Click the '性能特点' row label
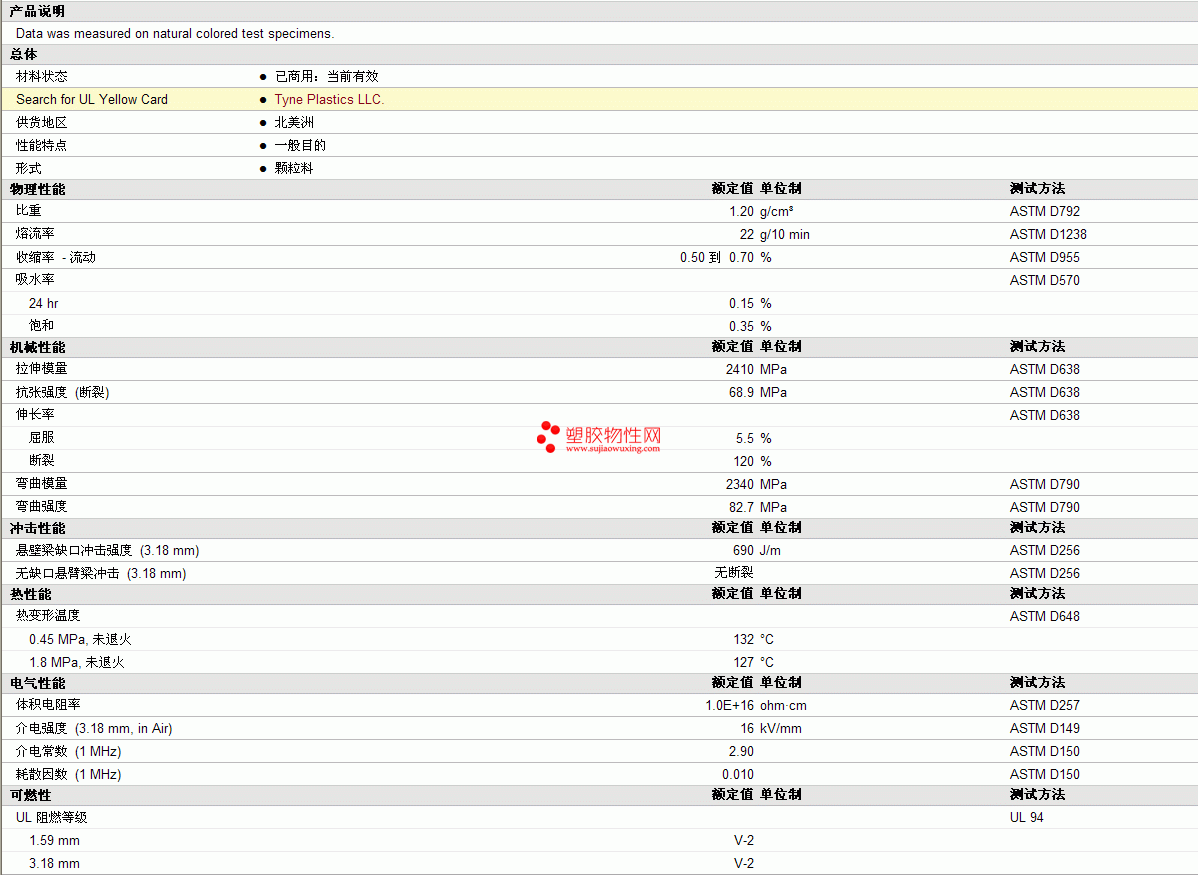This screenshot has height=875, width=1198. (41, 145)
